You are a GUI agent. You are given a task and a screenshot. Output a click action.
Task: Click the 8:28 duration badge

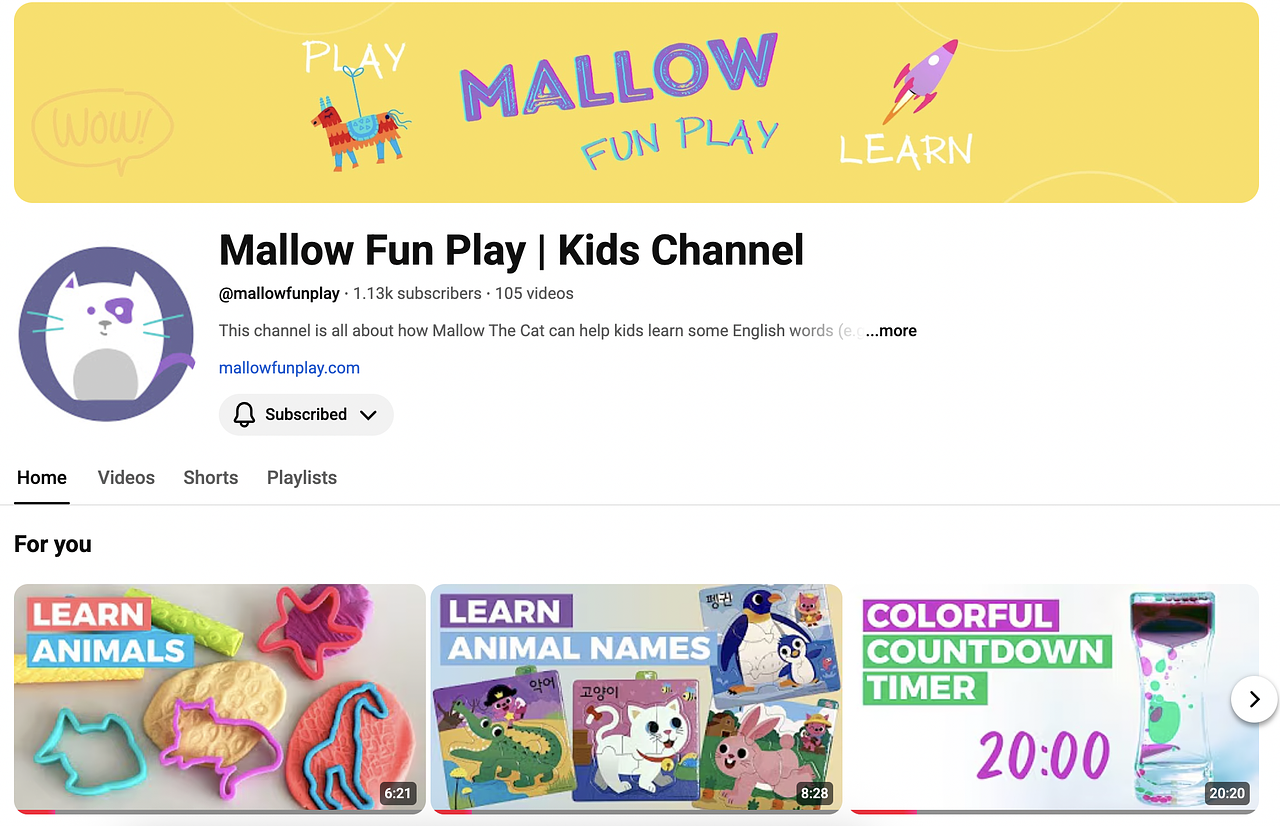pyautogui.click(x=813, y=794)
